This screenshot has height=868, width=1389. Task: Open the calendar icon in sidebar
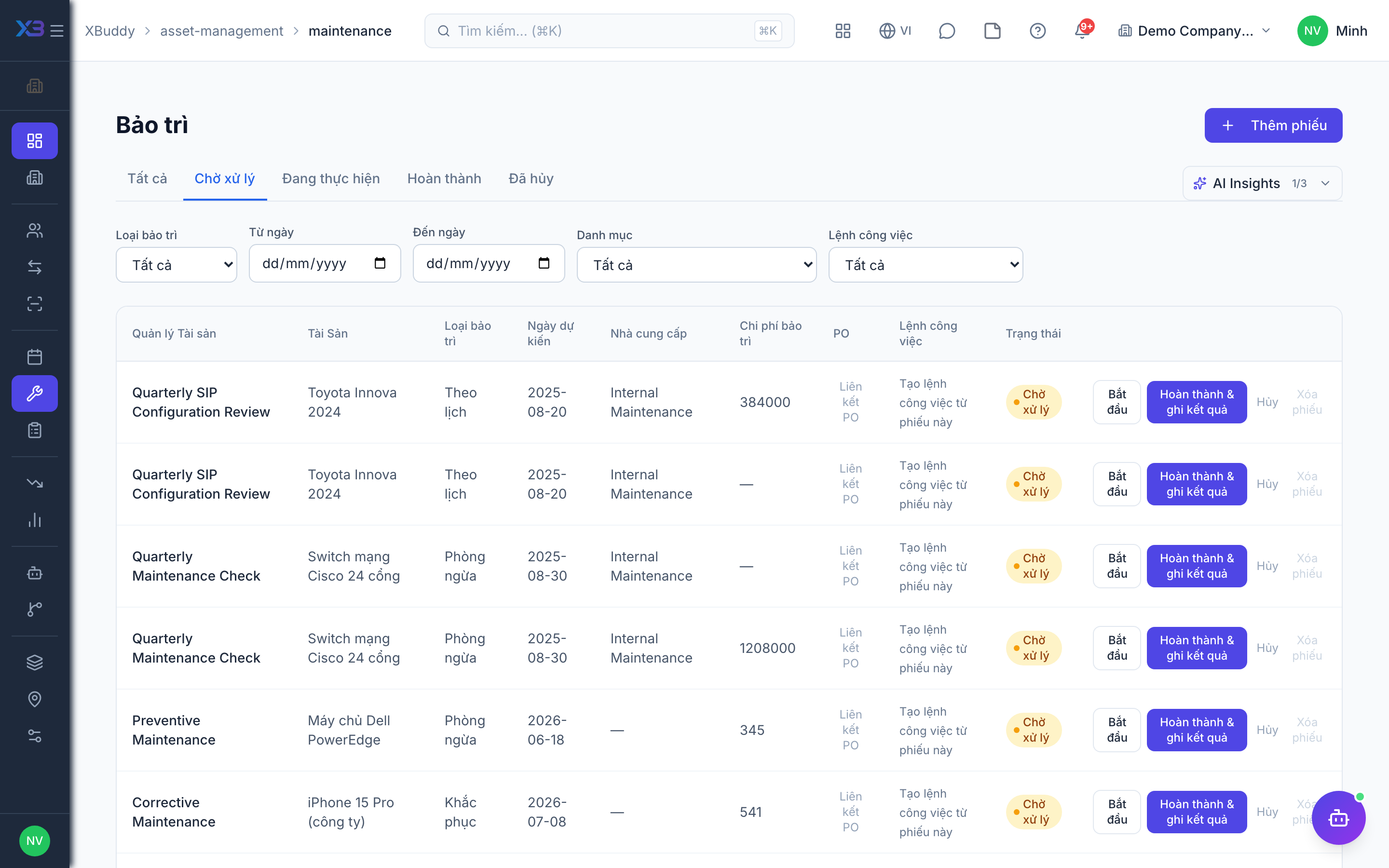(x=34, y=357)
